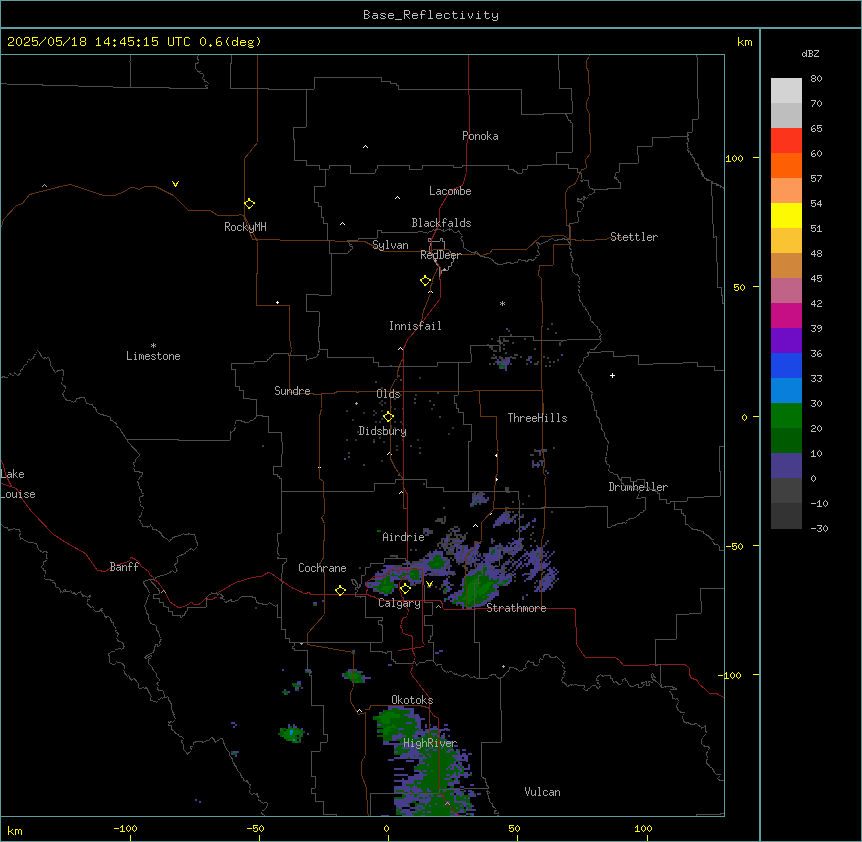
Task: Click the Sylvan label
Action: coord(390,245)
